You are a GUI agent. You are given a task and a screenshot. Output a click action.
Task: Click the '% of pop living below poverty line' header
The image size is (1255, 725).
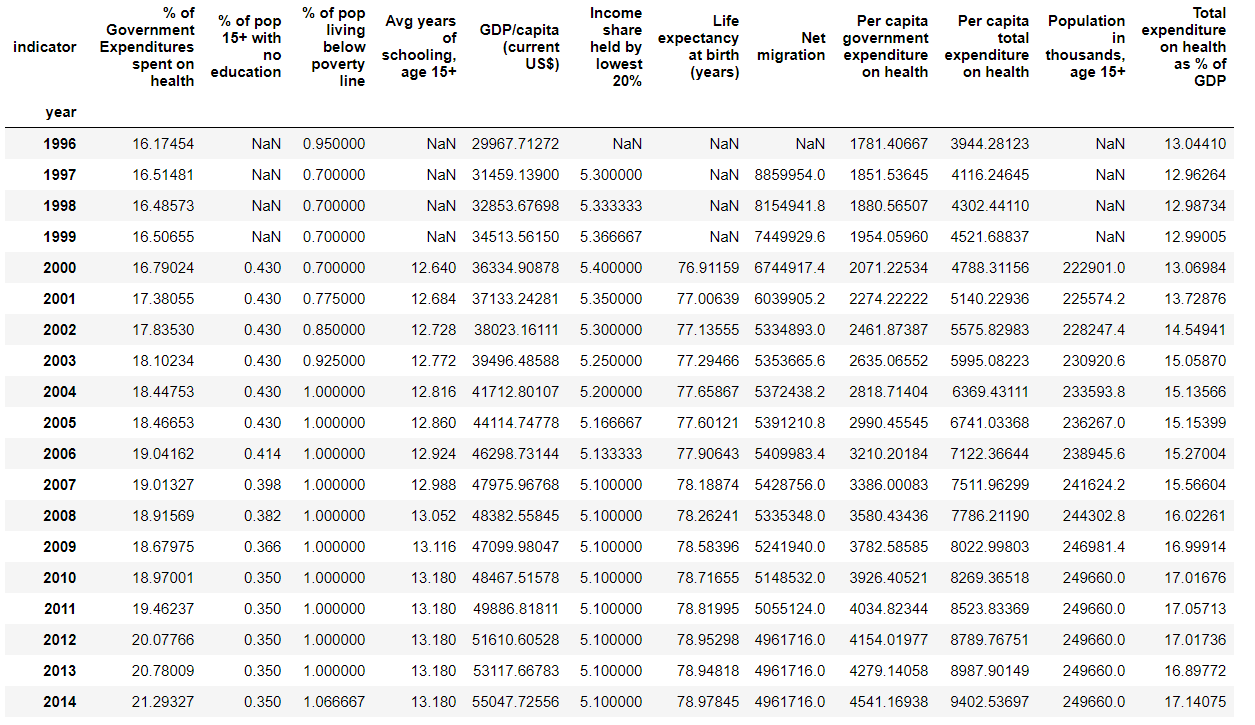pos(333,47)
